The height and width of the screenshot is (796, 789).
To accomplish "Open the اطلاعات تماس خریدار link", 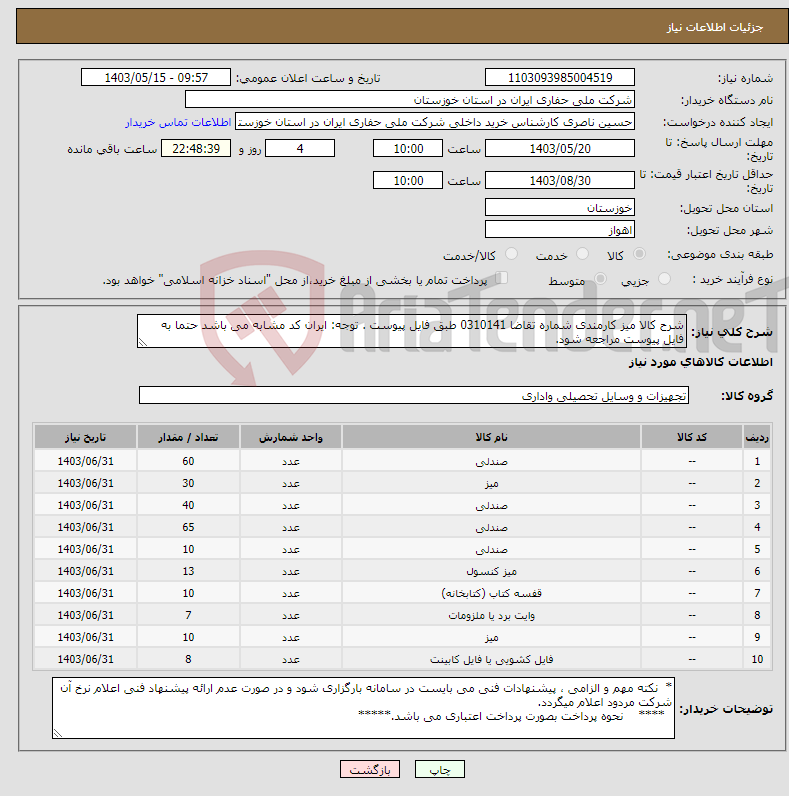I will tap(178, 122).
